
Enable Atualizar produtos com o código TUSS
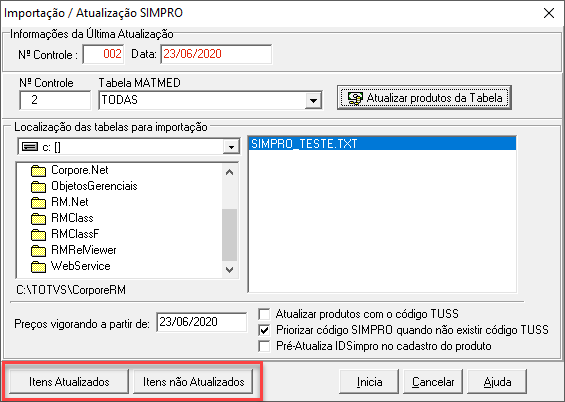point(264,314)
